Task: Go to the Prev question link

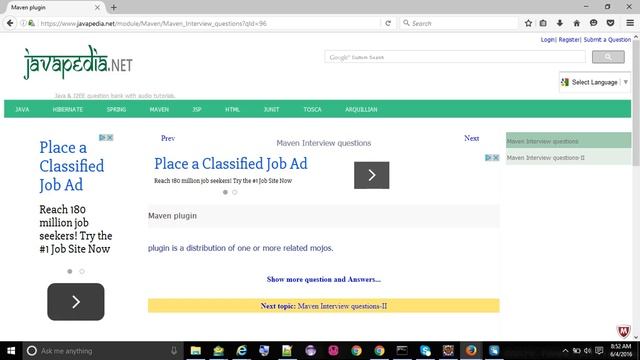Action: tap(168, 138)
